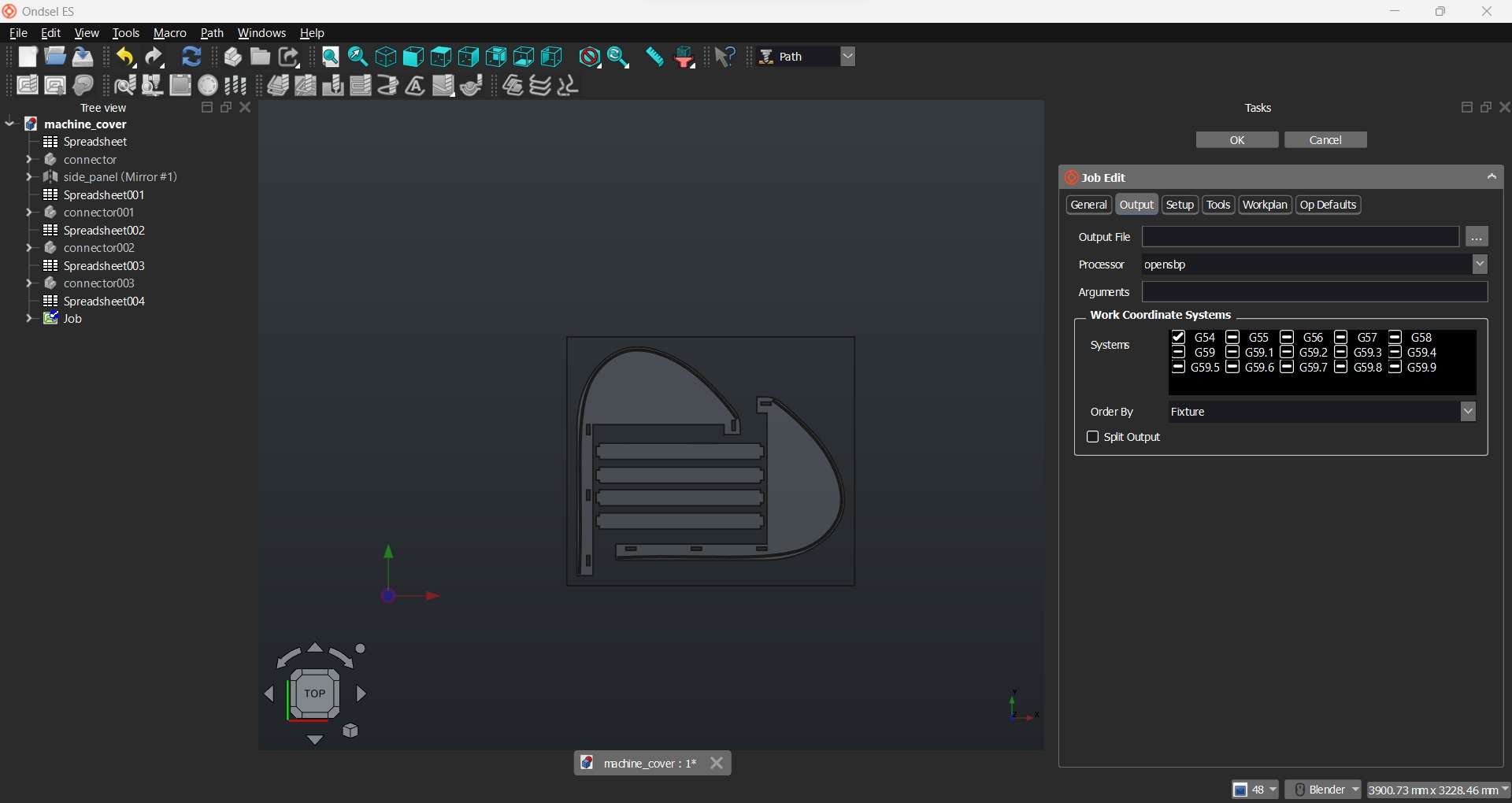This screenshot has height=803, width=1512.
Task: Expand the Job tree item
Action: coord(29,319)
